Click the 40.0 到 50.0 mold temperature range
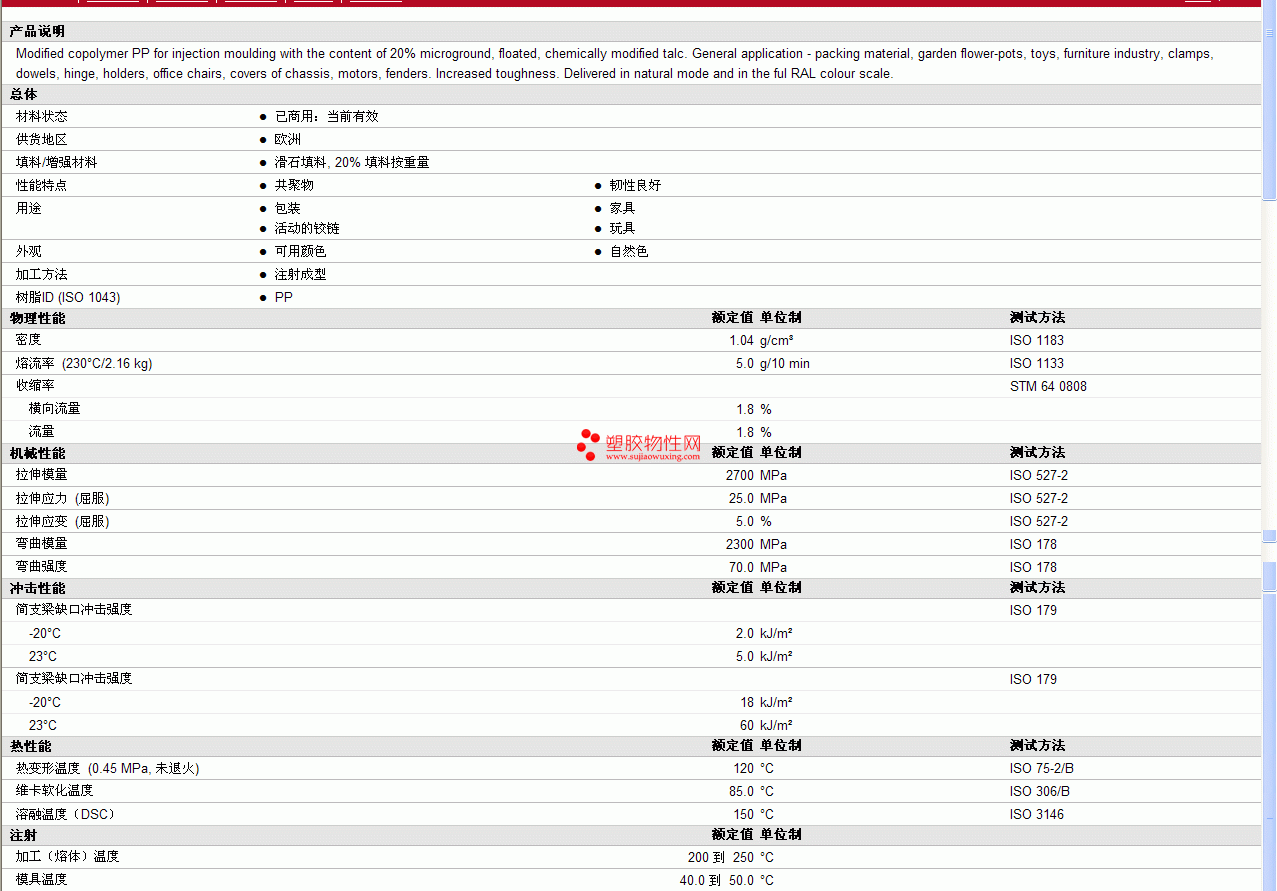Screen dimensions: 1277x891 tap(717, 880)
